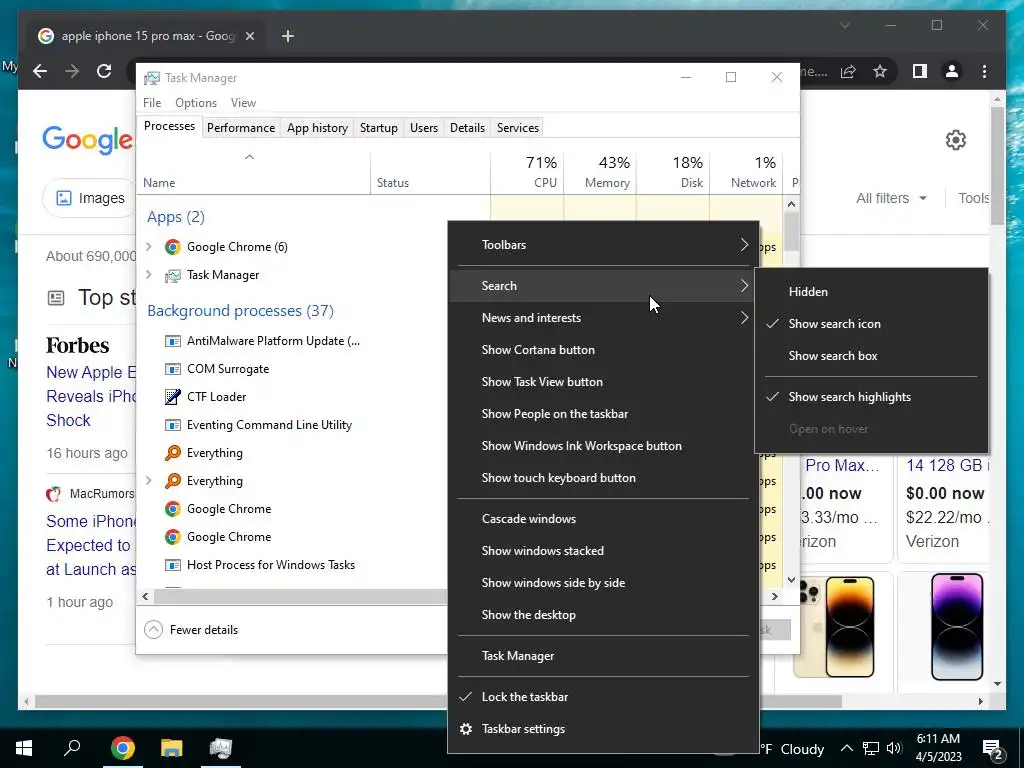Toggle Show Task View button
This screenshot has height=768, width=1024.
[x=603, y=382]
